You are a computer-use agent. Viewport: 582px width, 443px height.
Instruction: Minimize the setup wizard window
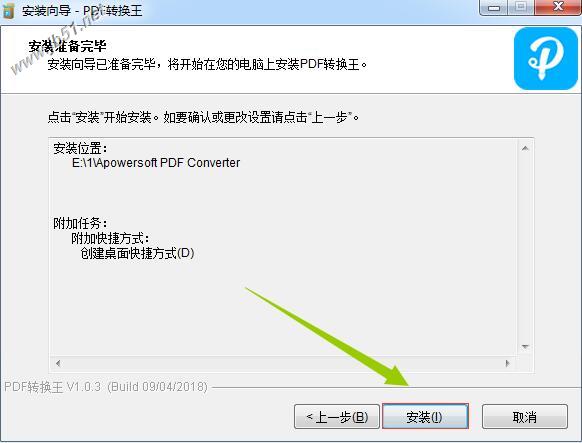pos(493,7)
